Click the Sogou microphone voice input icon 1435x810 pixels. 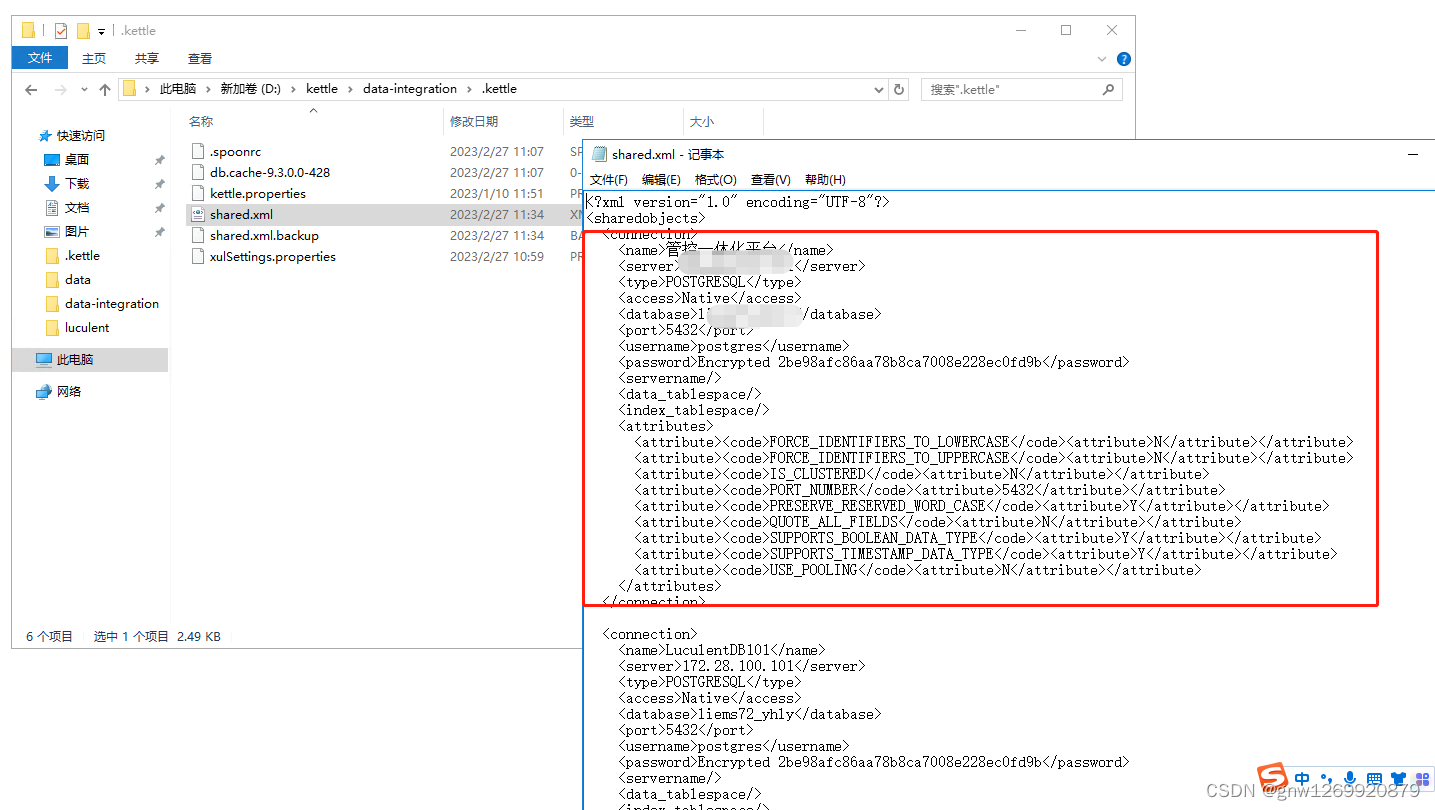point(1351,778)
